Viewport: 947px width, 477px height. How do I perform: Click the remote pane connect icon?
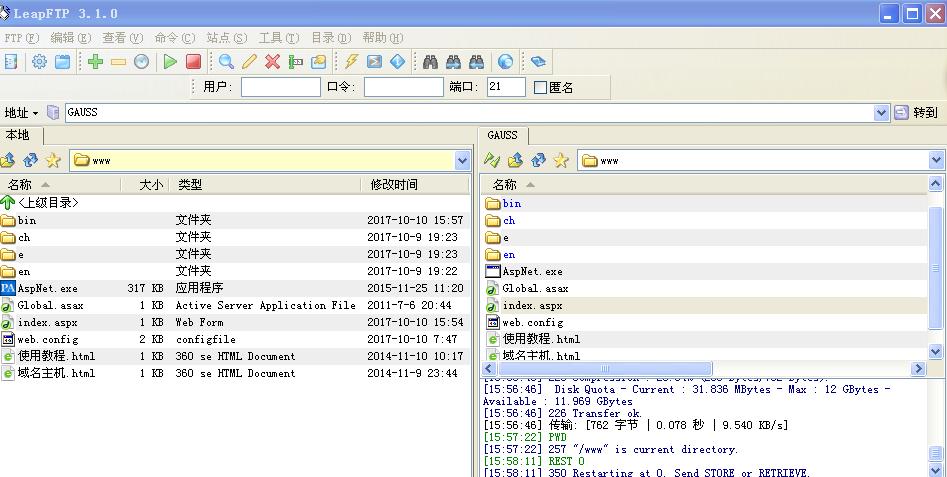492,160
